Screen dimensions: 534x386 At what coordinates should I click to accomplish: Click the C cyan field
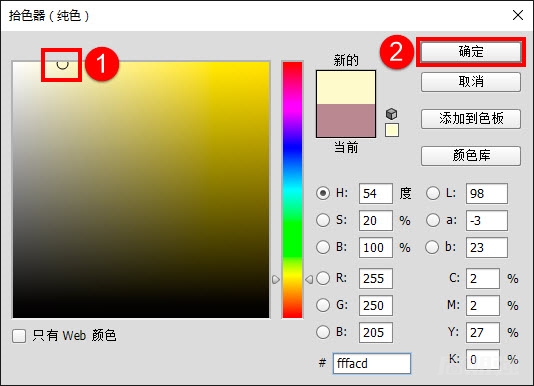[483, 278]
